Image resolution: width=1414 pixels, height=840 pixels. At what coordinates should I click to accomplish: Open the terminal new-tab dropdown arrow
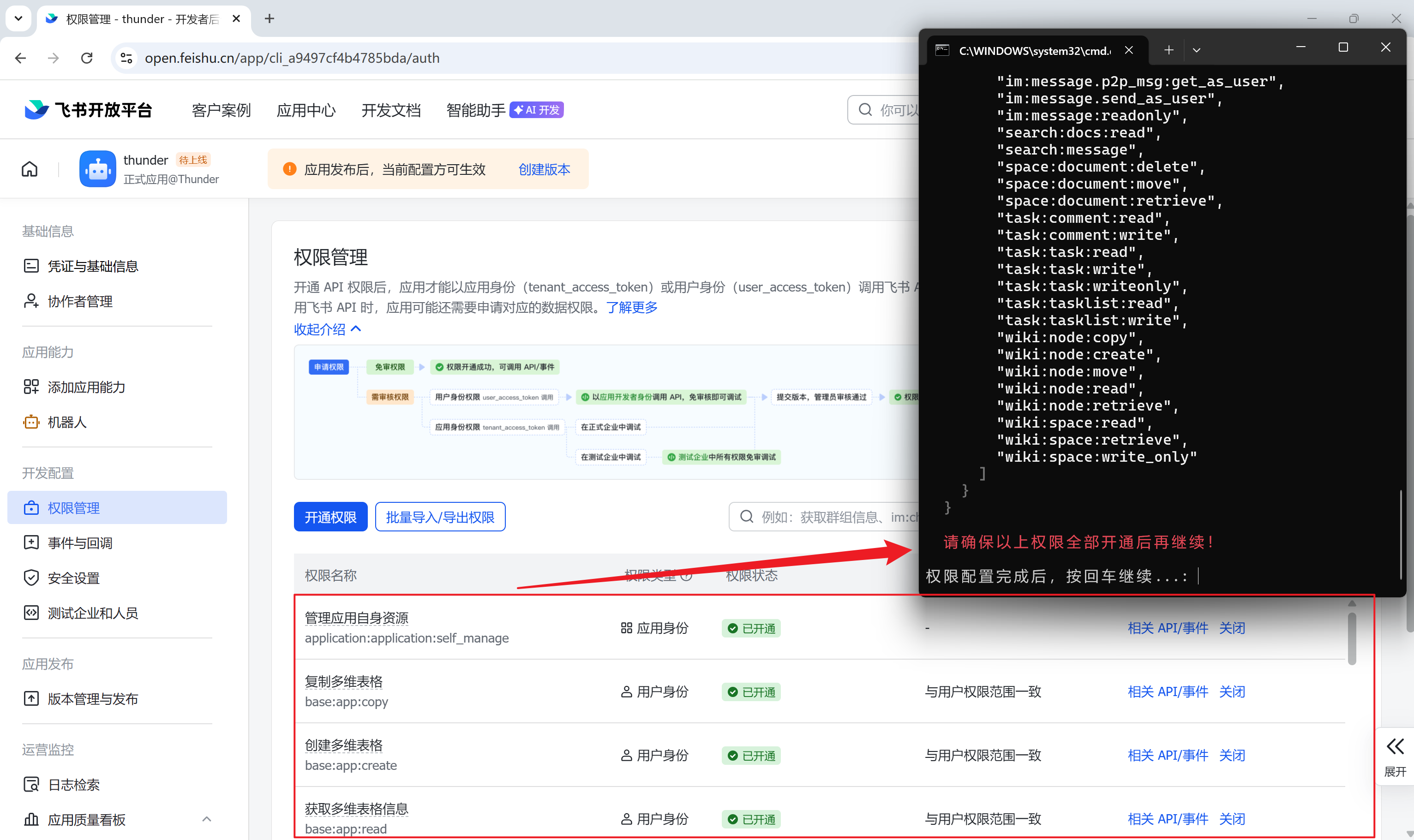click(1197, 50)
